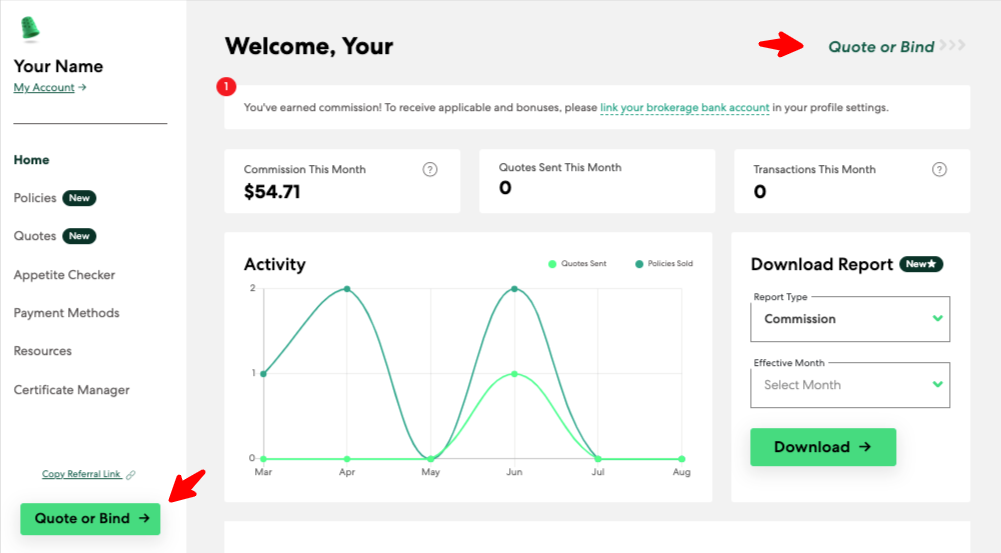
Task: Click the red notification badge
Action: click(225, 87)
